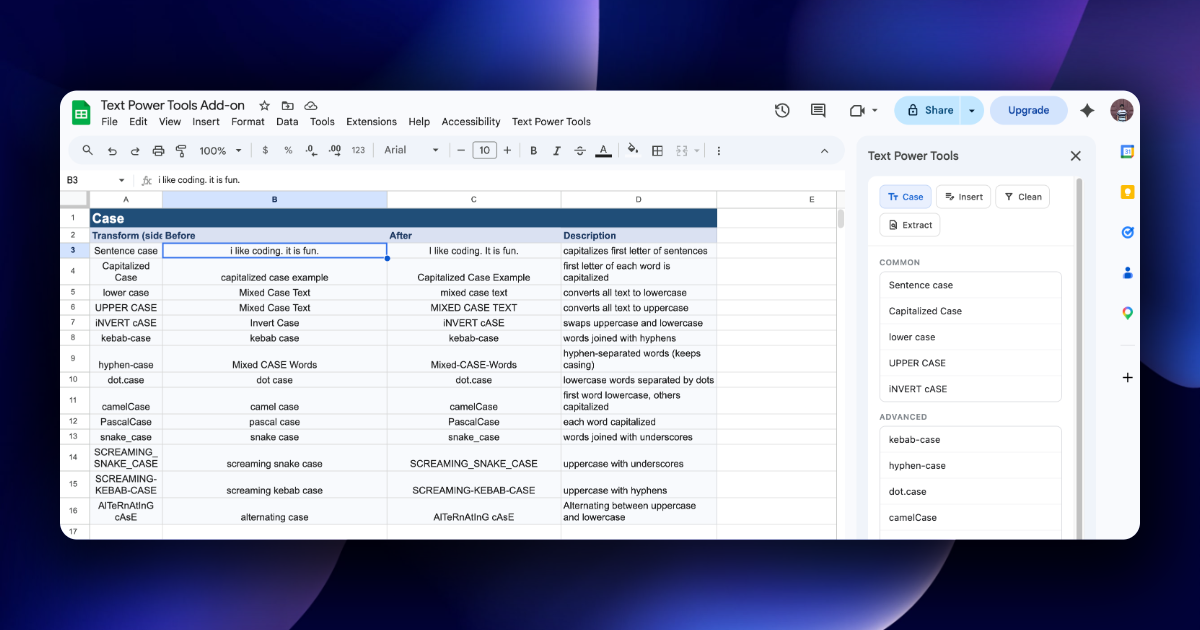Open the Arial font dropdown
The width and height of the screenshot is (1200, 630).
pyautogui.click(x=411, y=150)
